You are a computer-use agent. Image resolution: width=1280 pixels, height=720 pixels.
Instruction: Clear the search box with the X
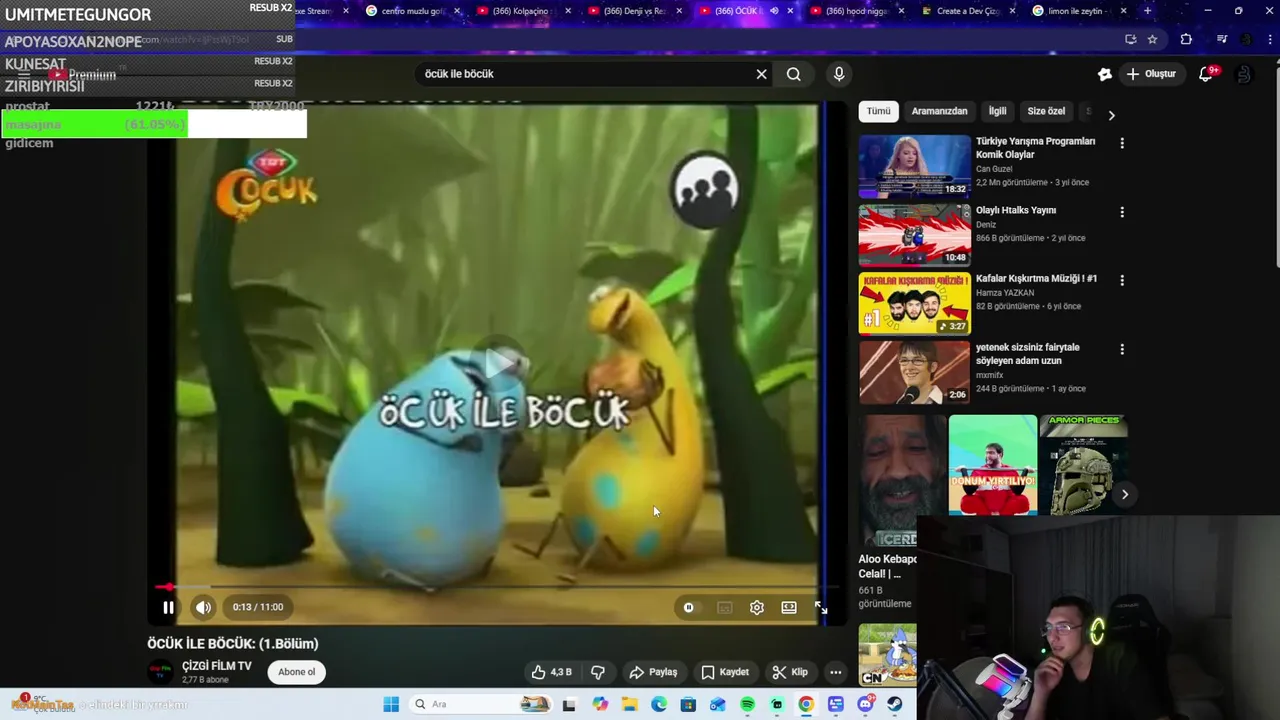(x=761, y=74)
